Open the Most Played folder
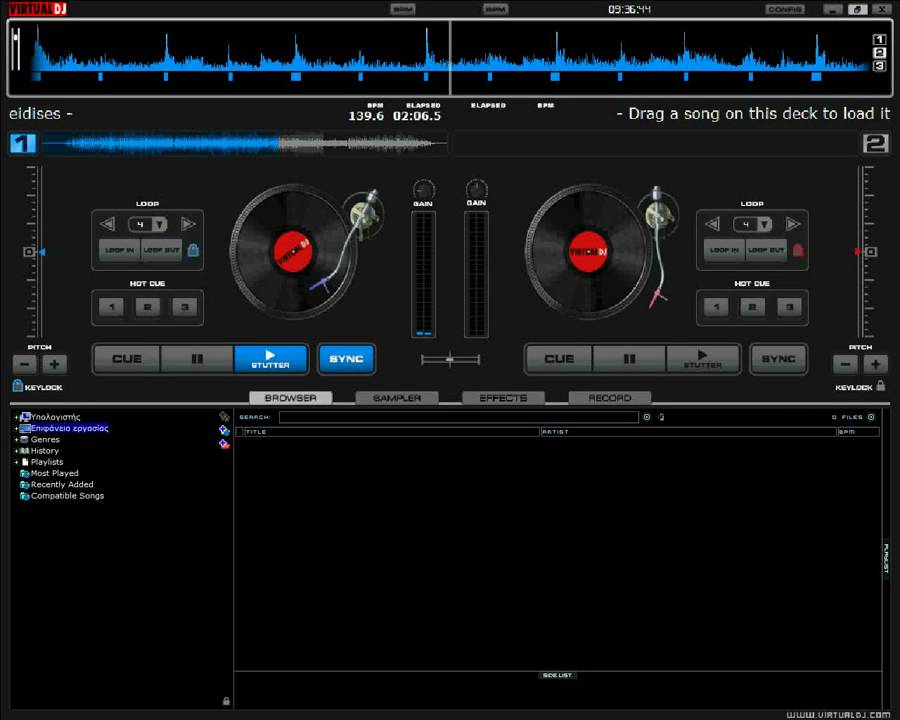Viewport: 900px width, 720px height. [55, 473]
